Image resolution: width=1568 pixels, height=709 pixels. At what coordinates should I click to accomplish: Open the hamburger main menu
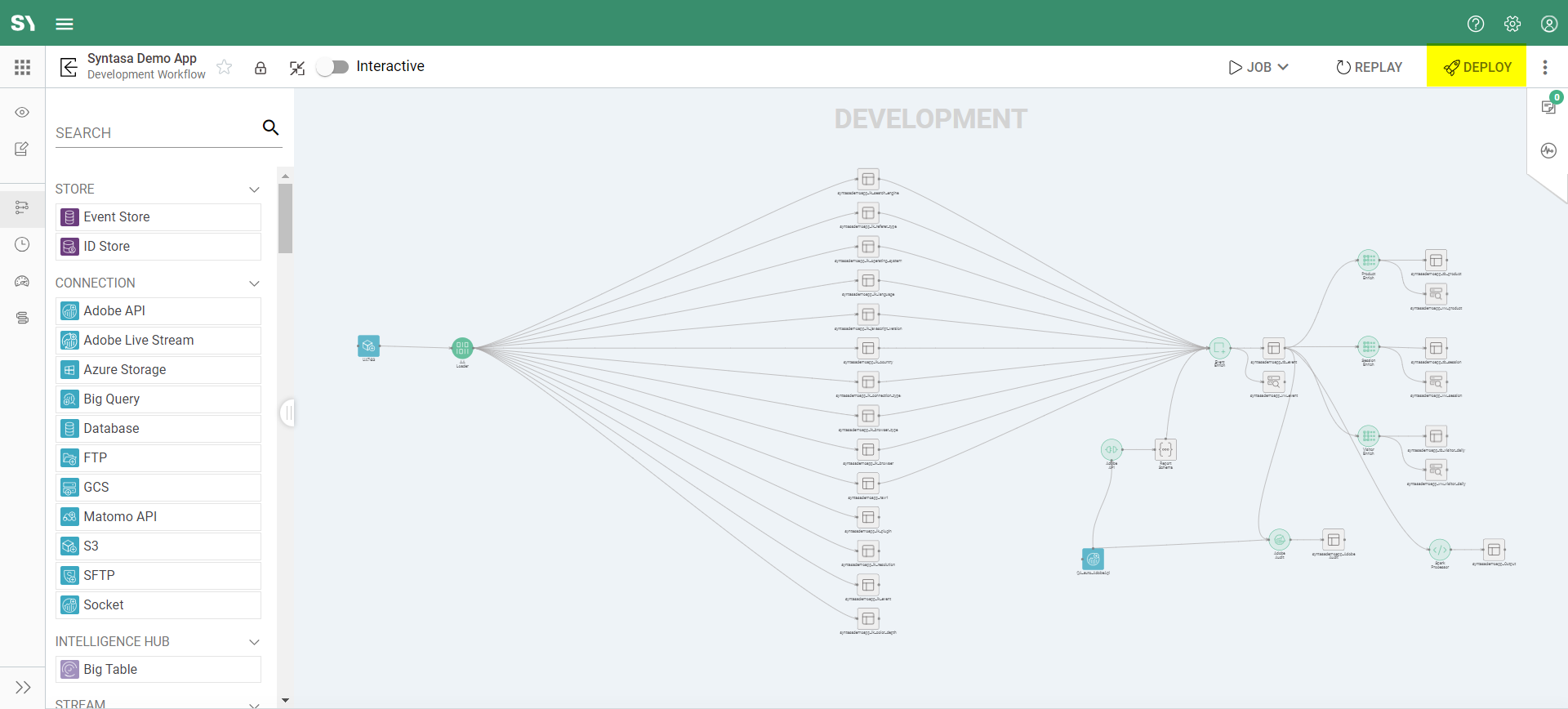click(65, 24)
